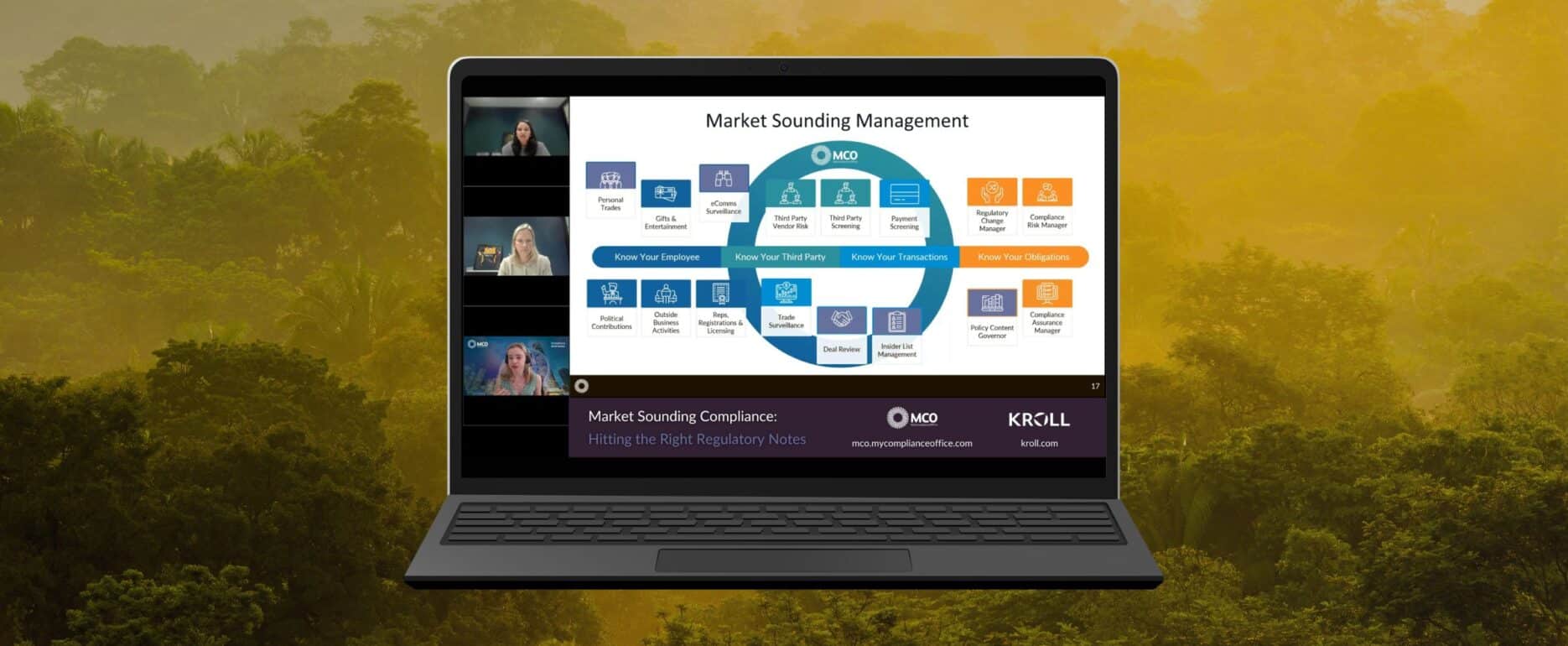
Task: Open the kroll.com link
Action: point(1039,444)
